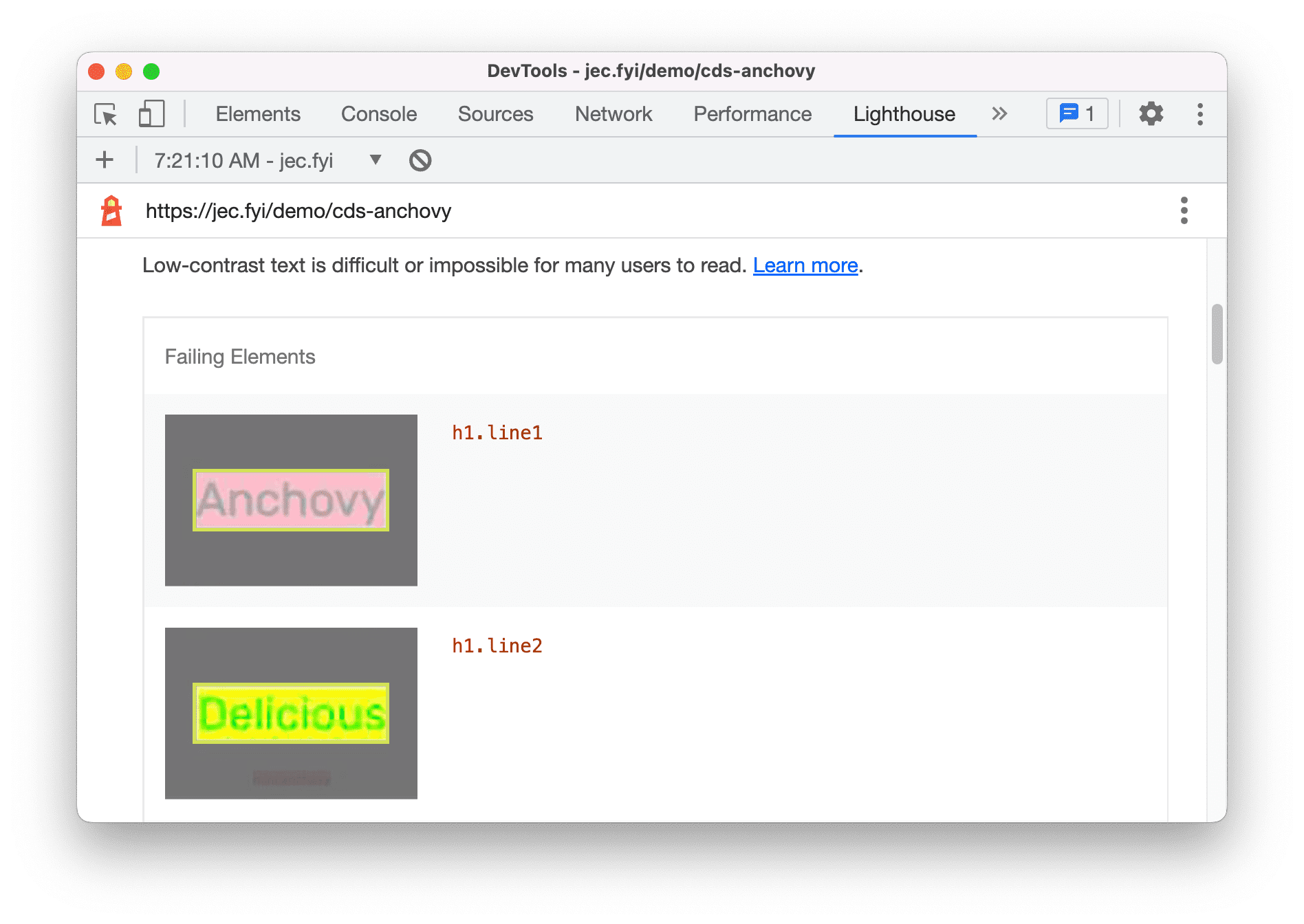Click the h1.line2 selector text

point(497,645)
